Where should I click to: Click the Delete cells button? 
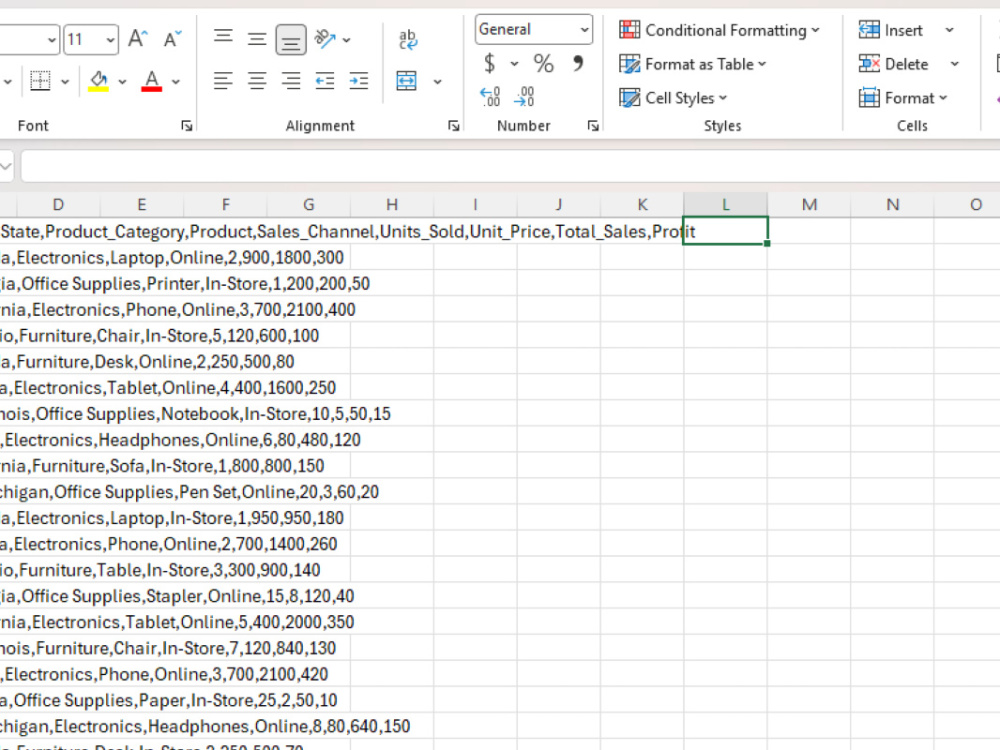click(x=893, y=64)
